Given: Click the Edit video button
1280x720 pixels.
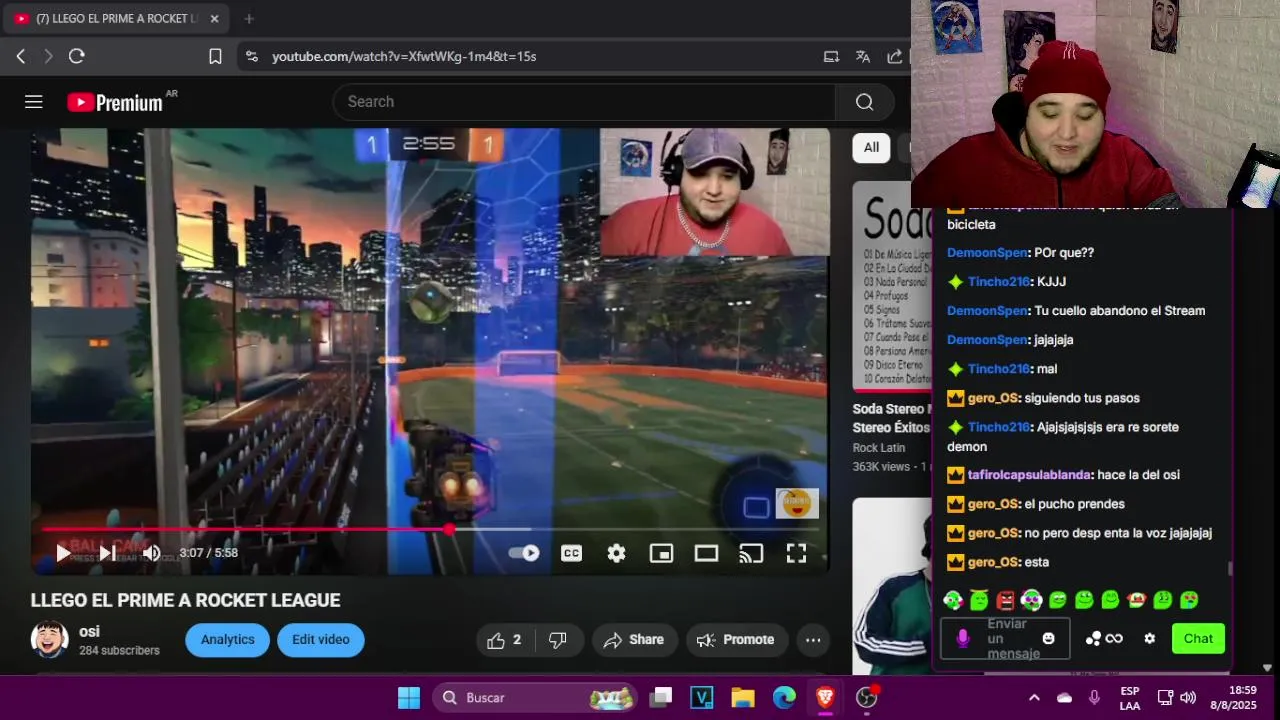Looking at the screenshot, I should pyautogui.click(x=320, y=640).
